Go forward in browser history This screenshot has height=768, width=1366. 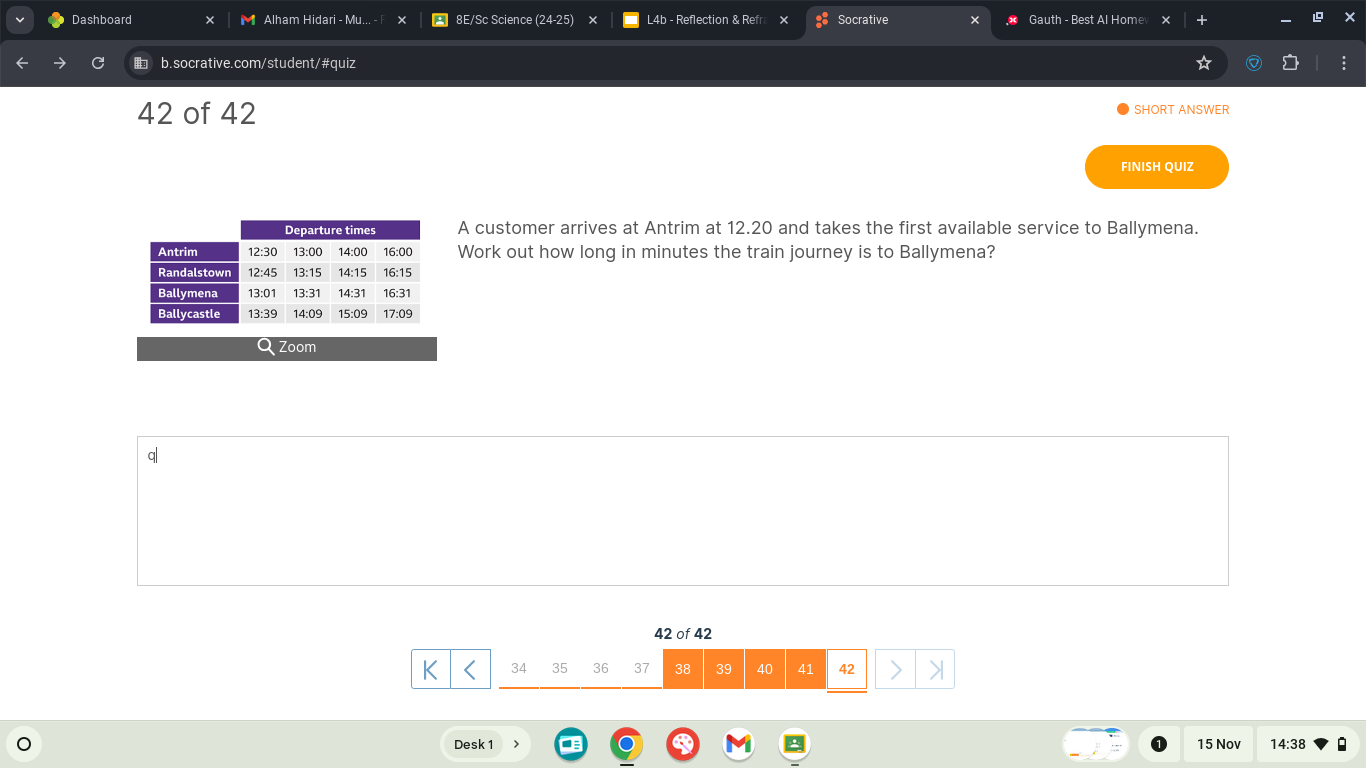(60, 63)
